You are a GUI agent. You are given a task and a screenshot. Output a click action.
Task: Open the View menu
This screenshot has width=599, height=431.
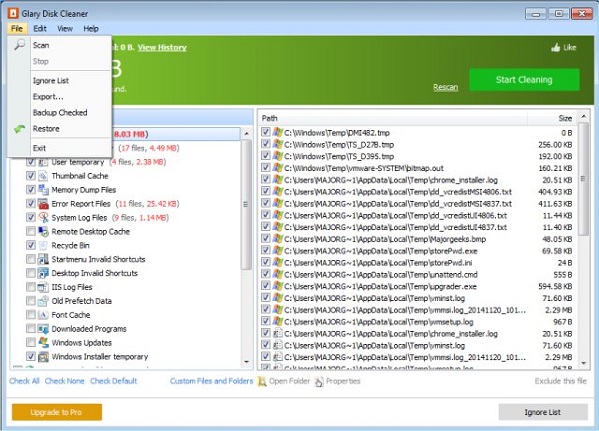tap(65, 29)
